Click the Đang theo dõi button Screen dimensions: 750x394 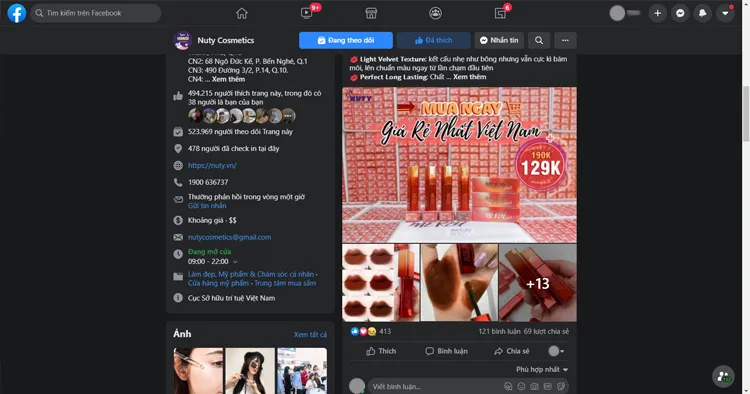click(346, 41)
